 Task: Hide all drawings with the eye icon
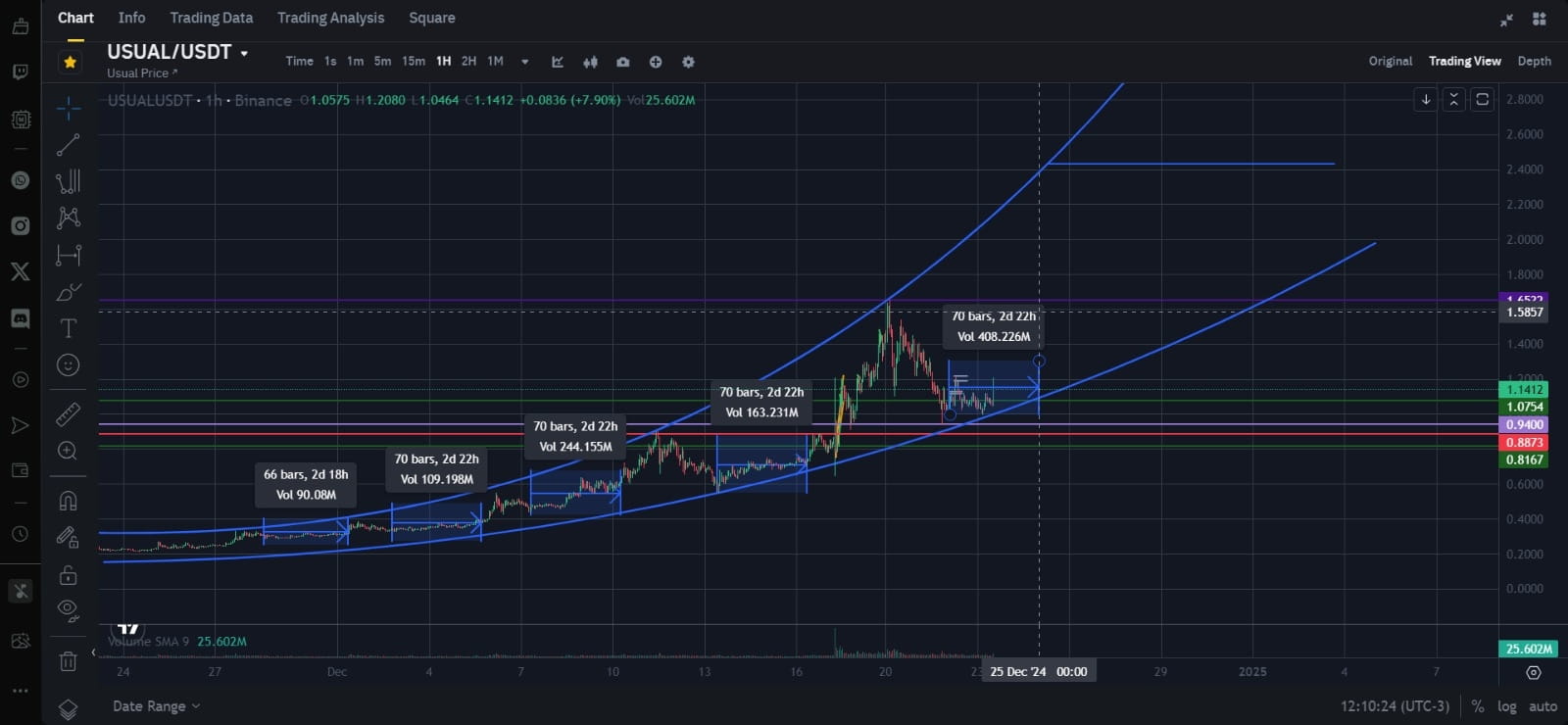coord(68,610)
